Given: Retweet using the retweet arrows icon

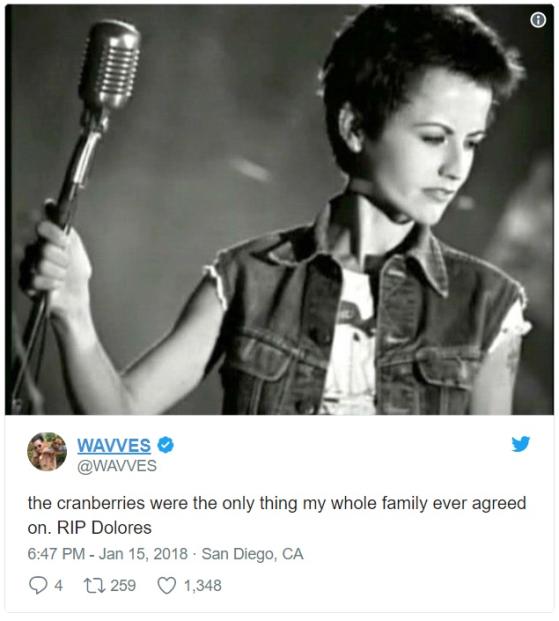Looking at the screenshot, I should click(94, 585).
